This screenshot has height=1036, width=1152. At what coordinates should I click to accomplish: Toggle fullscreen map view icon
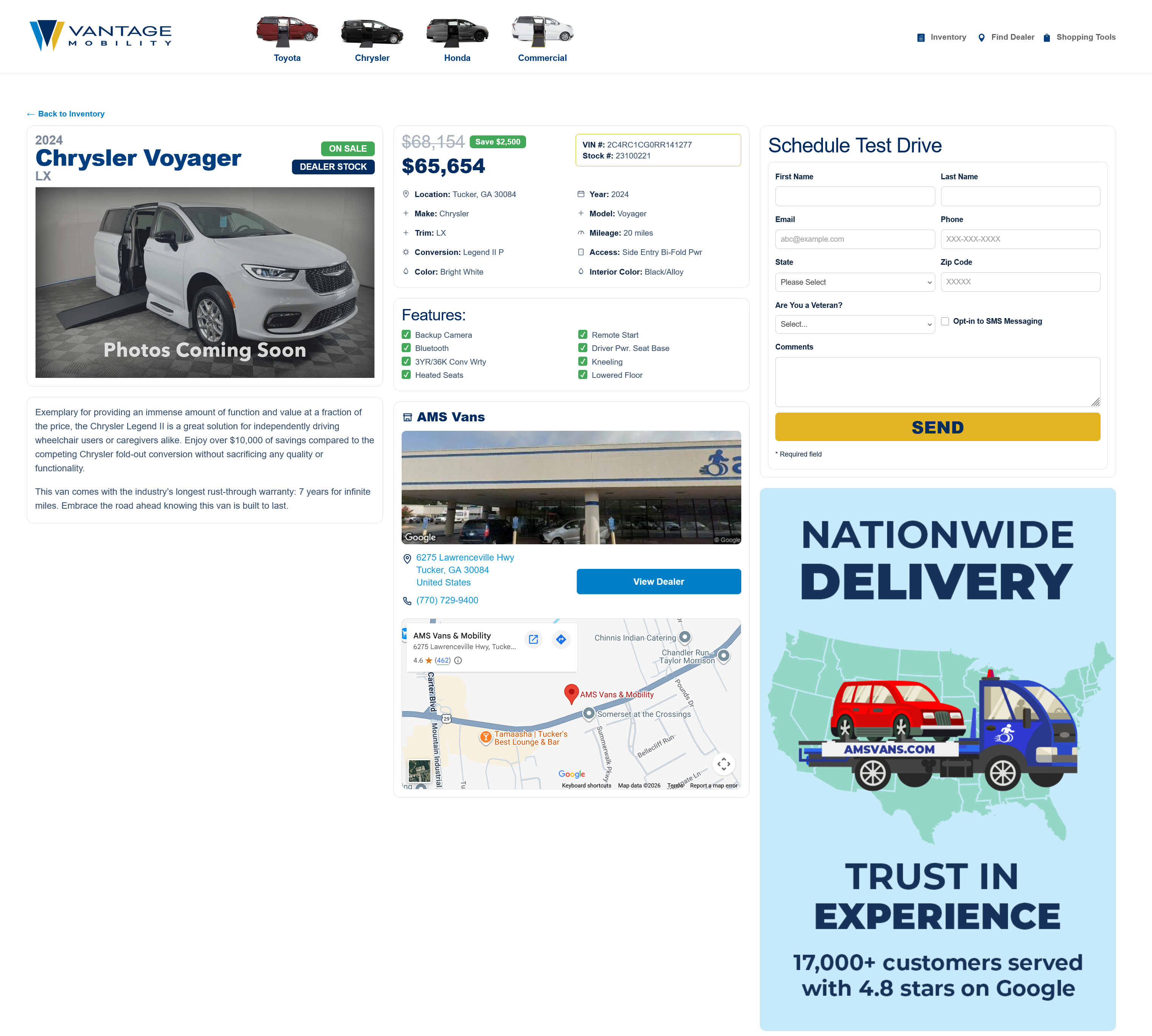[x=723, y=764]
